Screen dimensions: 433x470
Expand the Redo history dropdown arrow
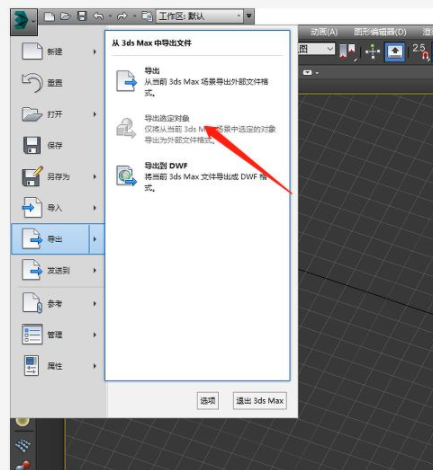coord(134,16)
